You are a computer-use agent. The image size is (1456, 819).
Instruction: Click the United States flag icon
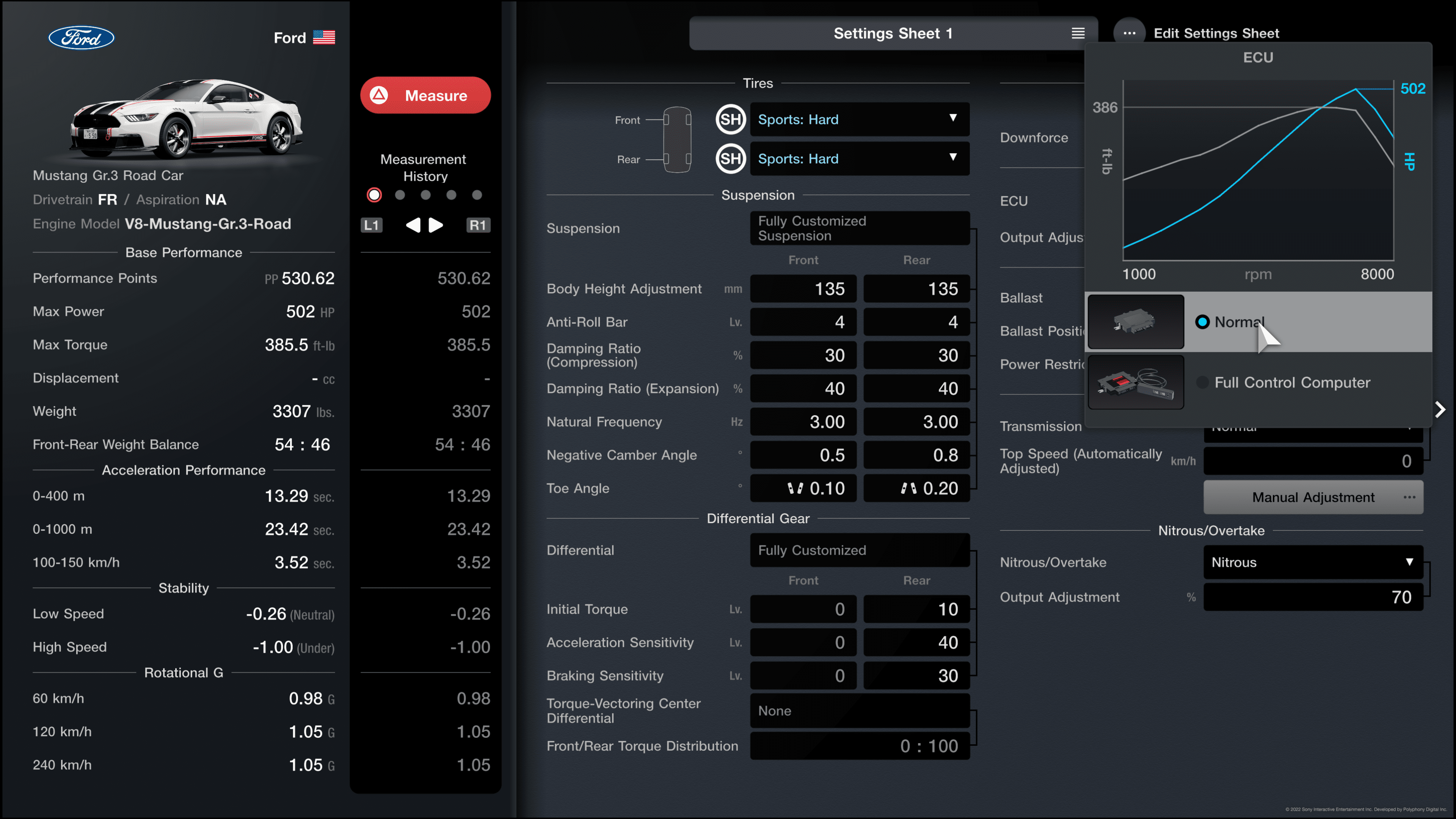click(x=324, y=37)
